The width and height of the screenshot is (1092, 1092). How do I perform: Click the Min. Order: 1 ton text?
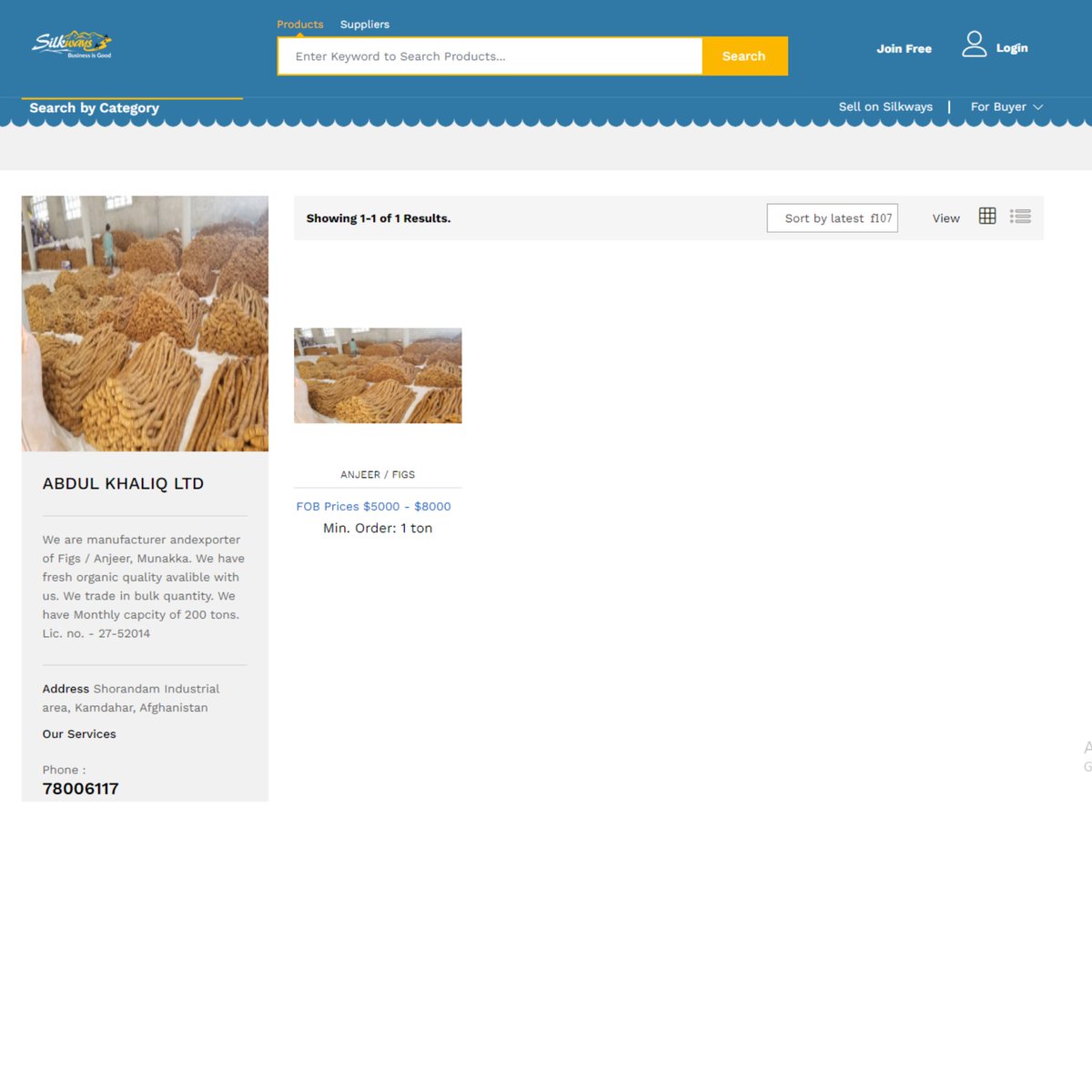[378, 529]
